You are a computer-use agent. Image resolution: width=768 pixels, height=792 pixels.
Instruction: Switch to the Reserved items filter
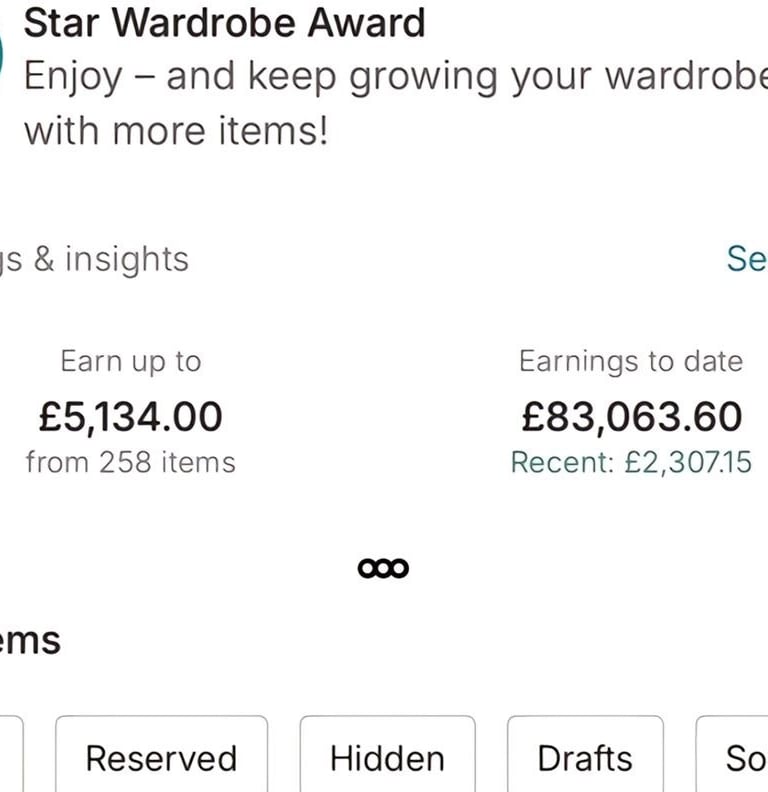click(x=162, y=754)
